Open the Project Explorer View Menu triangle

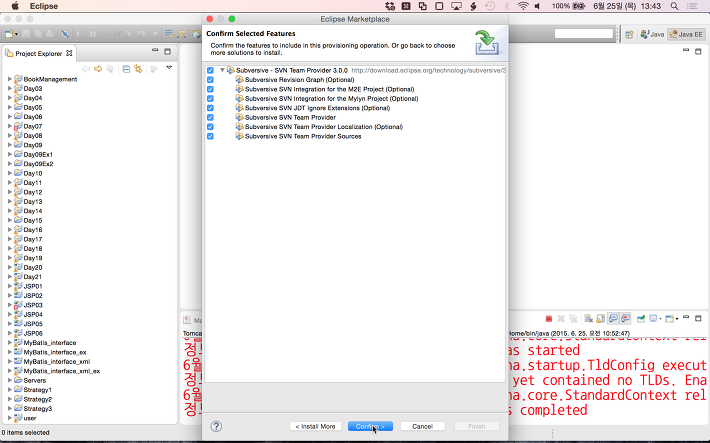tap(169, 67)
